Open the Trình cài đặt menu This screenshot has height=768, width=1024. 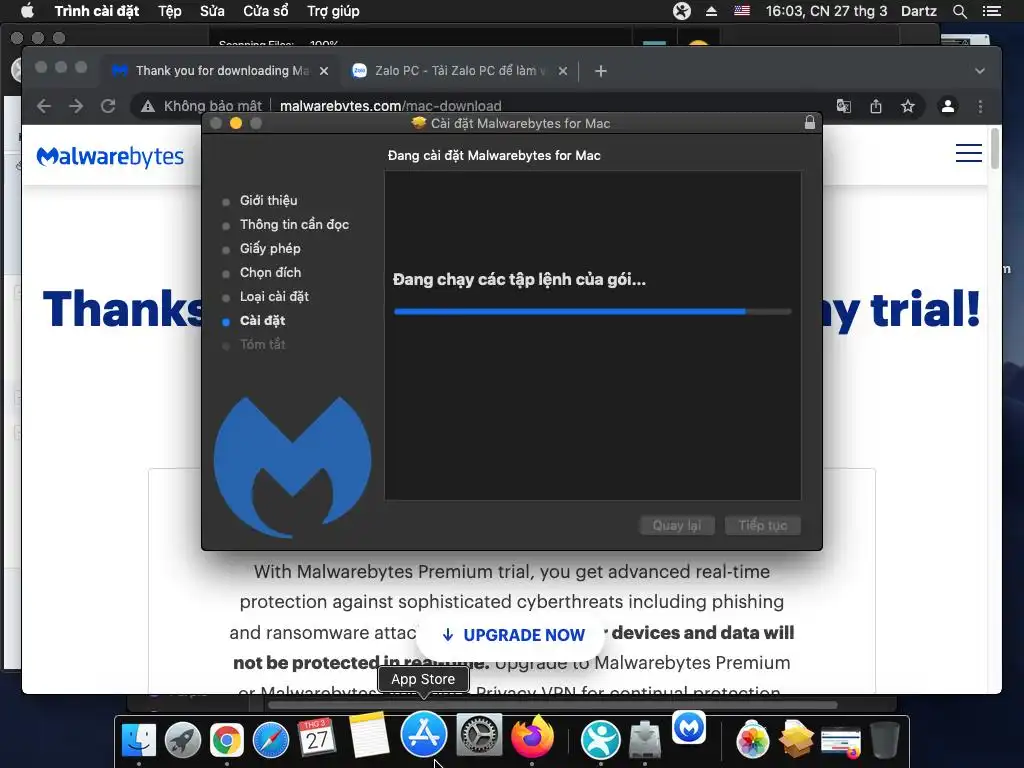[97, 11]
